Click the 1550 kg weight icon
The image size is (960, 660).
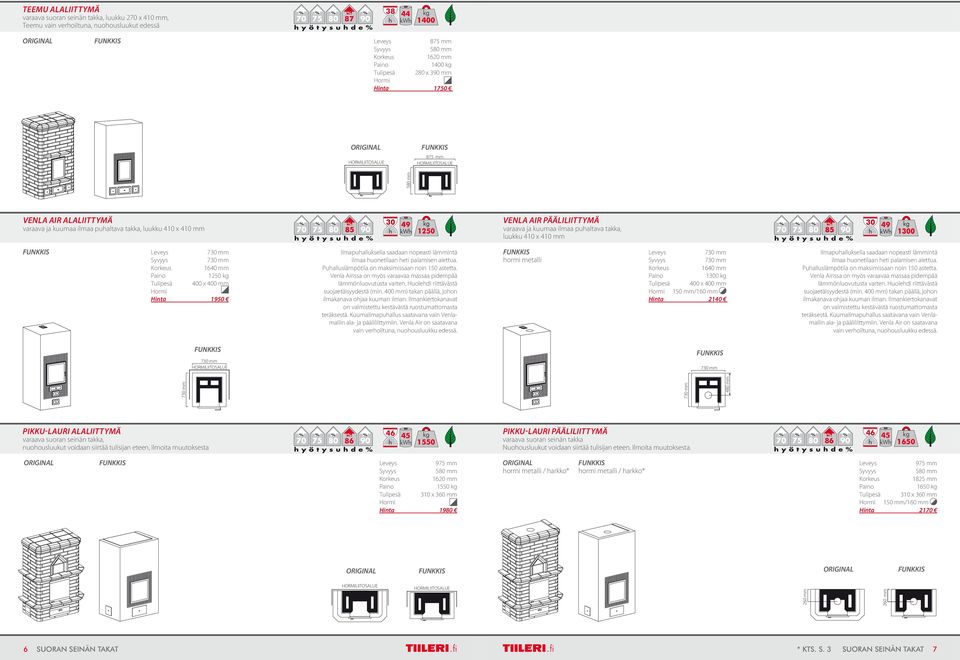coord(426,437)
